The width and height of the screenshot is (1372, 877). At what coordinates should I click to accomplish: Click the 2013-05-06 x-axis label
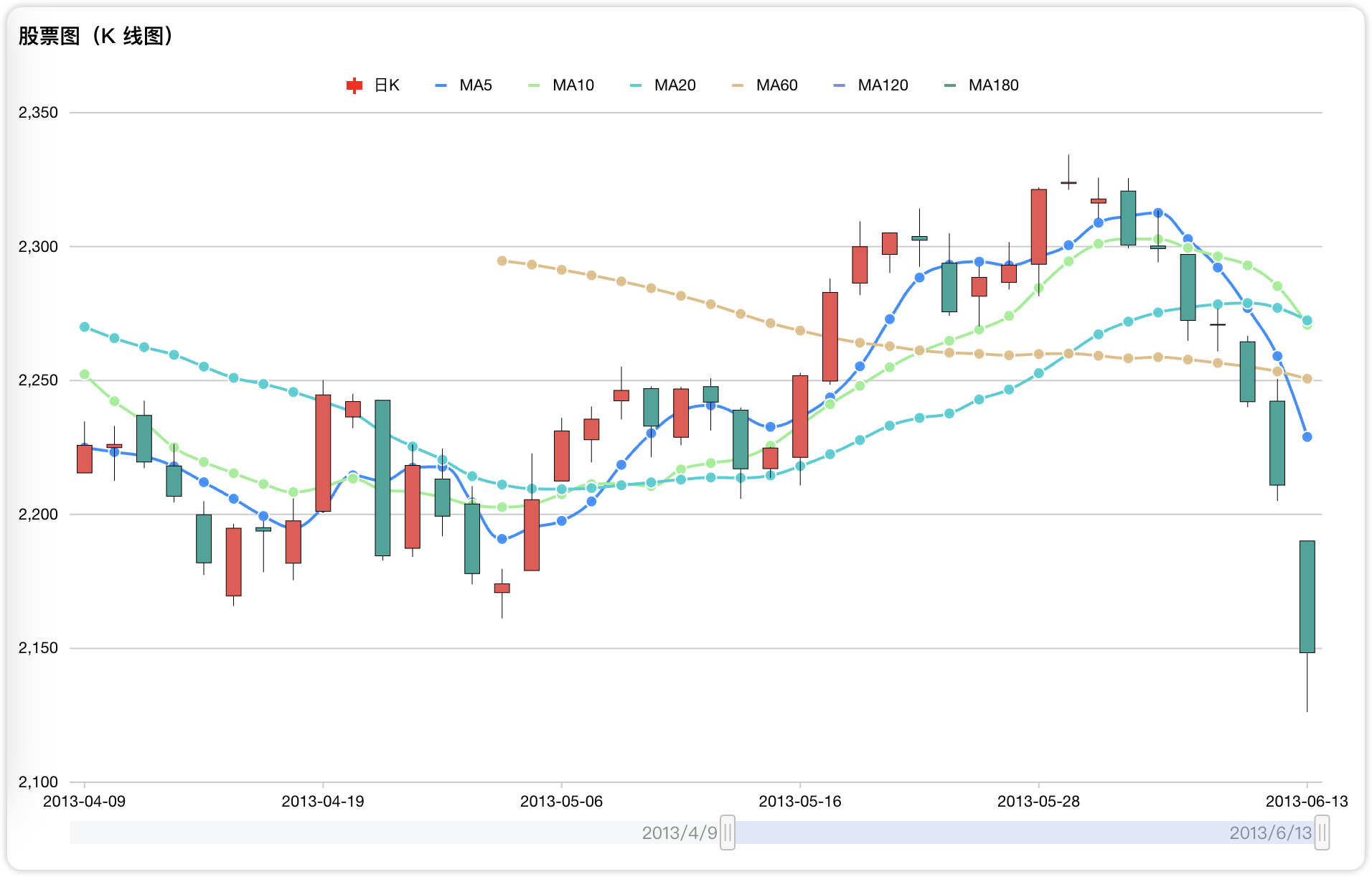pos(562,802)
